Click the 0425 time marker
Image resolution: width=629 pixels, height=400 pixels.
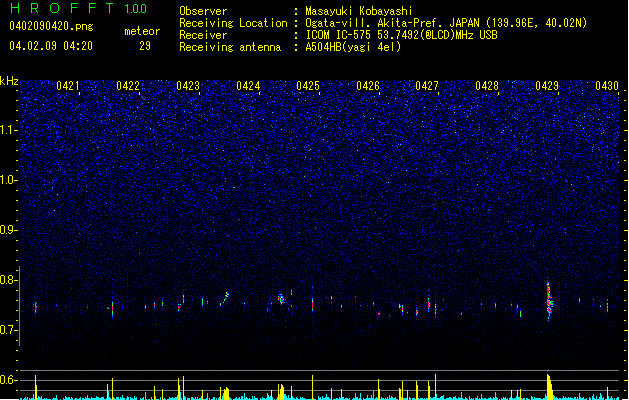tap(308, 86)
